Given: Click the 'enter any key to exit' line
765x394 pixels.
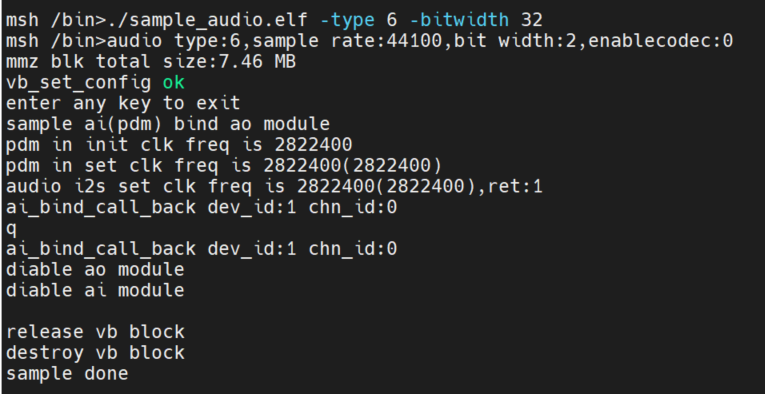Looking at the screenshot, I should pos(123,103).
